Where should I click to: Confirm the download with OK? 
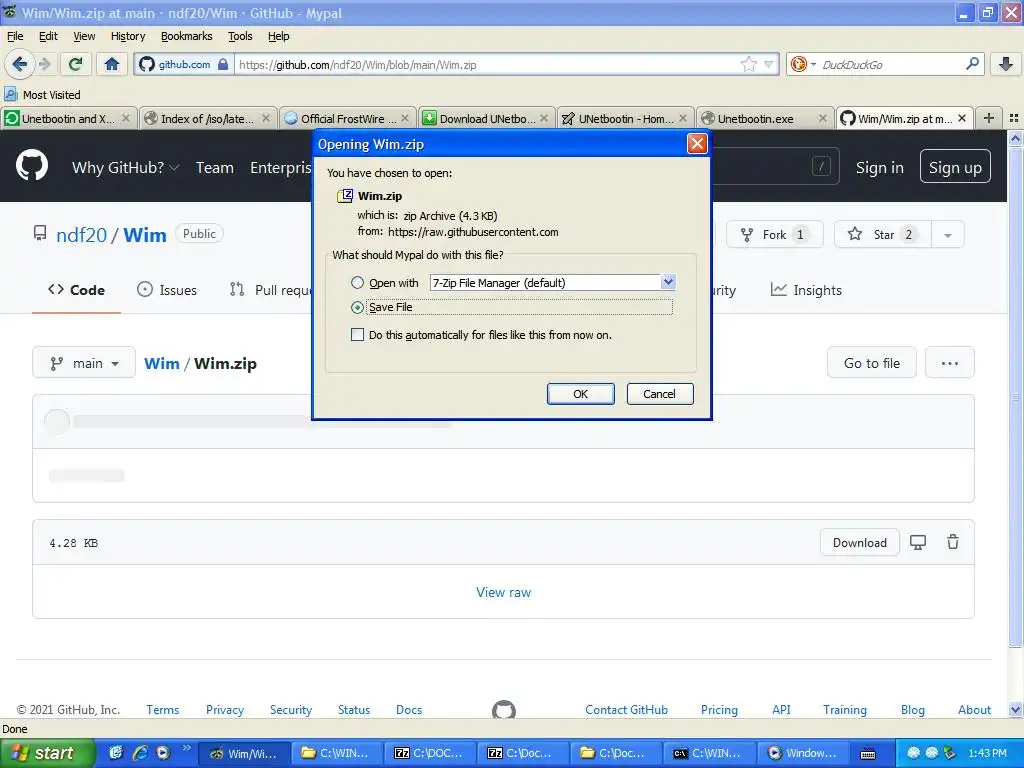pos(581,394)
